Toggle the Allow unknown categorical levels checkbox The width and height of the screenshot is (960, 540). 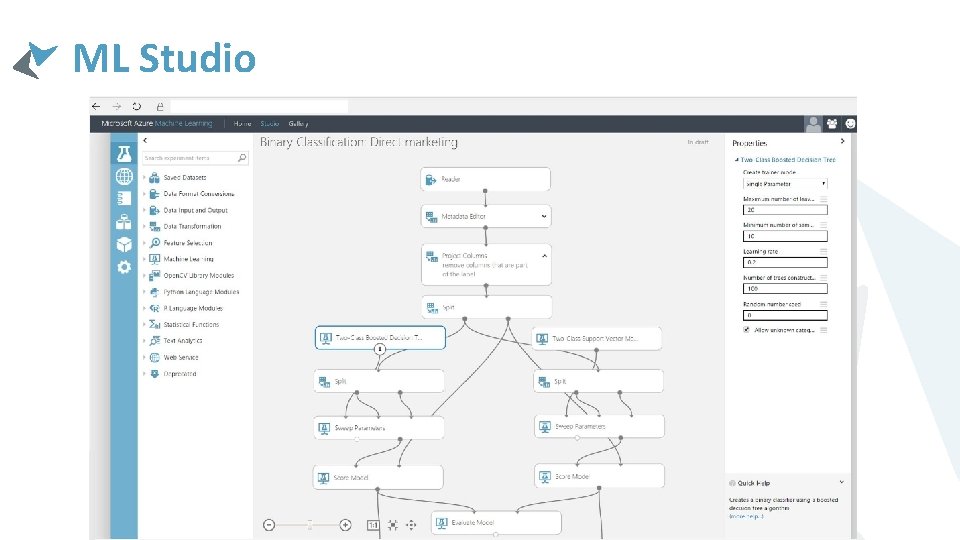(746, 329)
